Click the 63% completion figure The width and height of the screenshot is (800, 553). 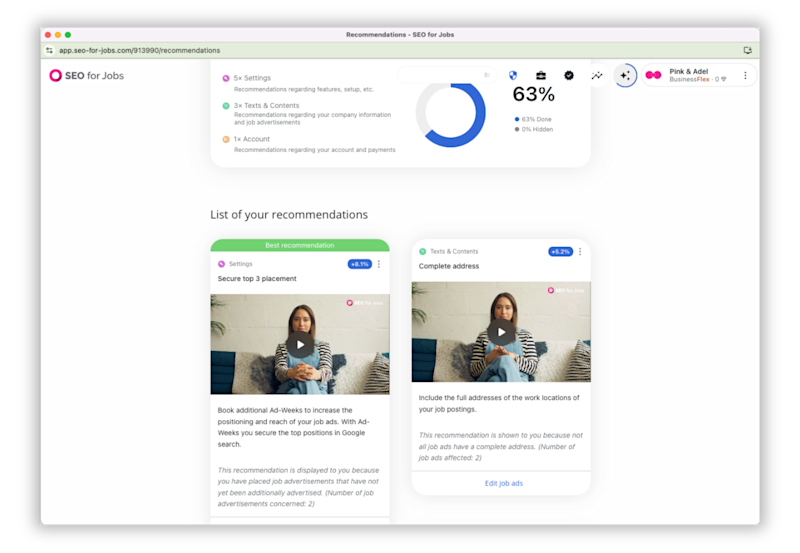tap(533, 94)
